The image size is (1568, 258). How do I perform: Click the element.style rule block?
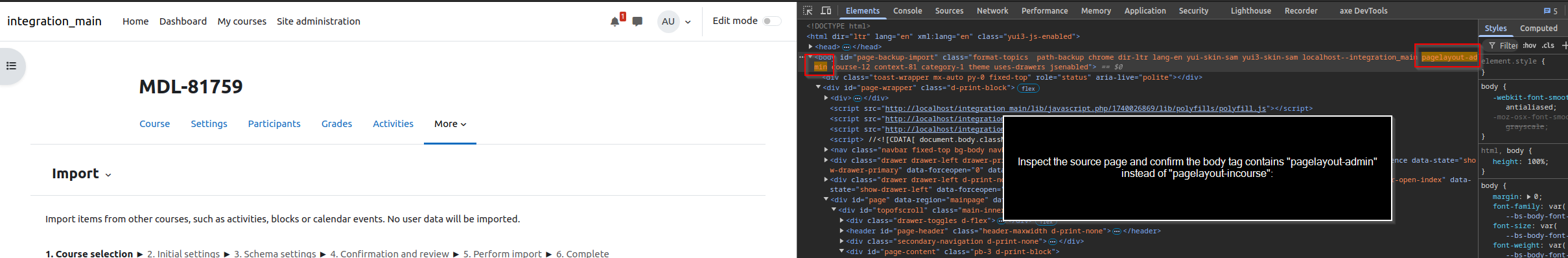(x=1514, y=67)
